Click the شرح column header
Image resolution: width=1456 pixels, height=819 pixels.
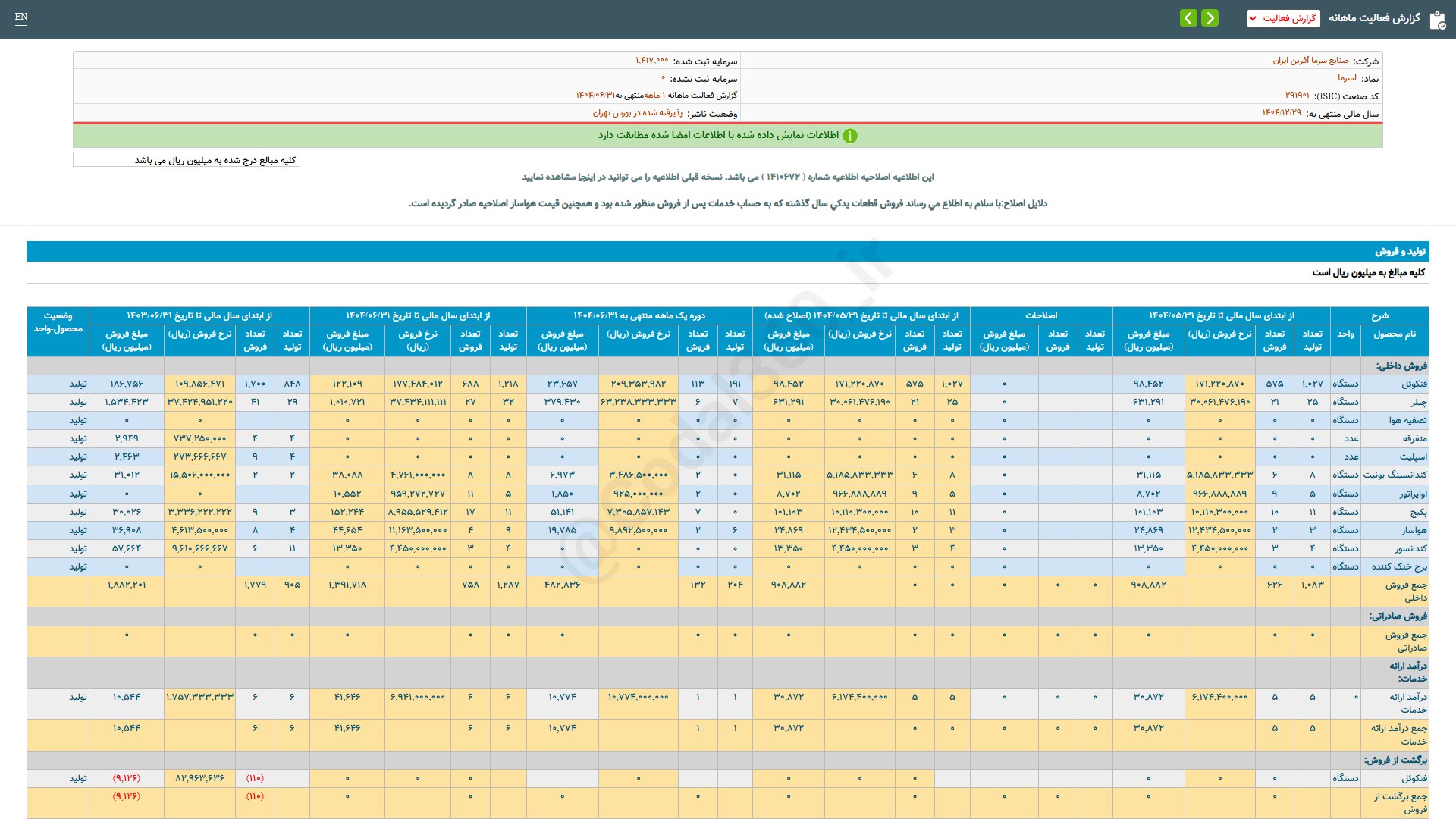[1379, 315]
